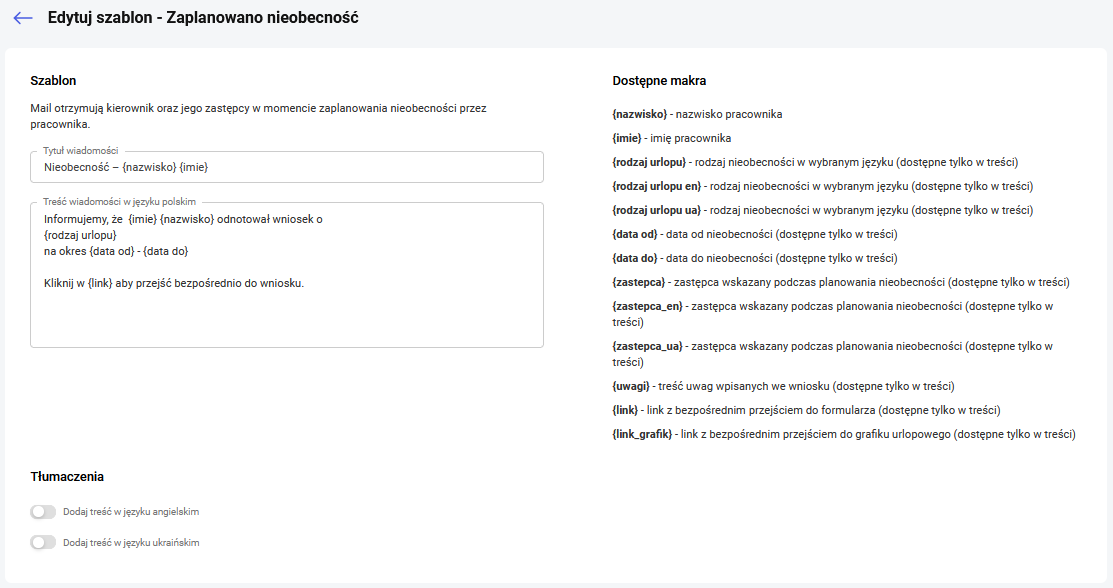This screenshot has width=1113, height=588.
Task: Select the {zastepca} macro entry
Action: click(639, 283)
